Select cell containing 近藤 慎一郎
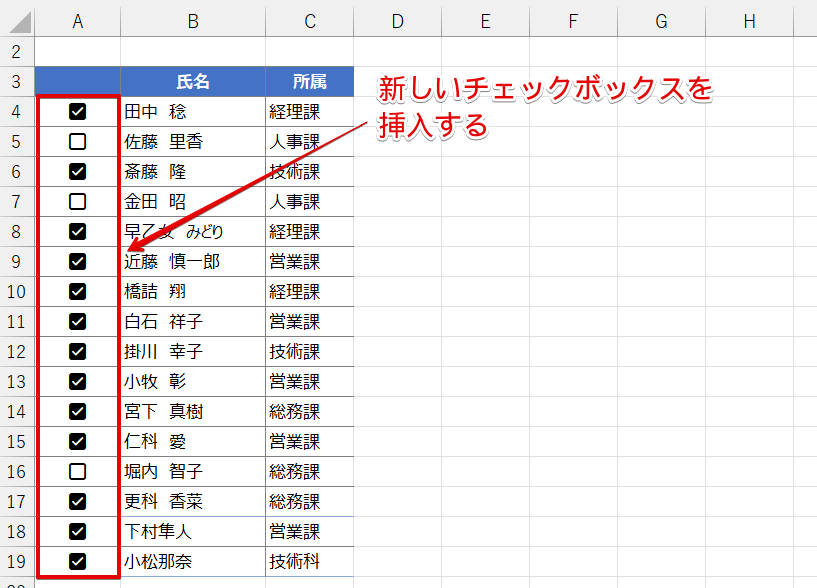 [193, 262]
